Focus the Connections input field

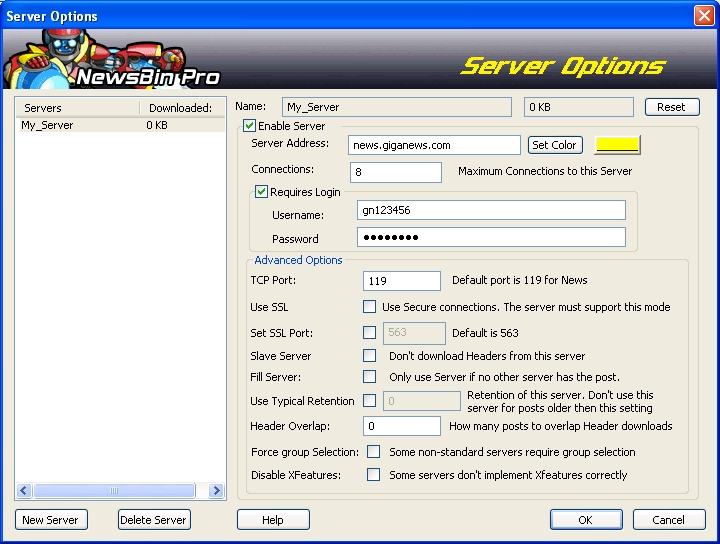[396, 172]
